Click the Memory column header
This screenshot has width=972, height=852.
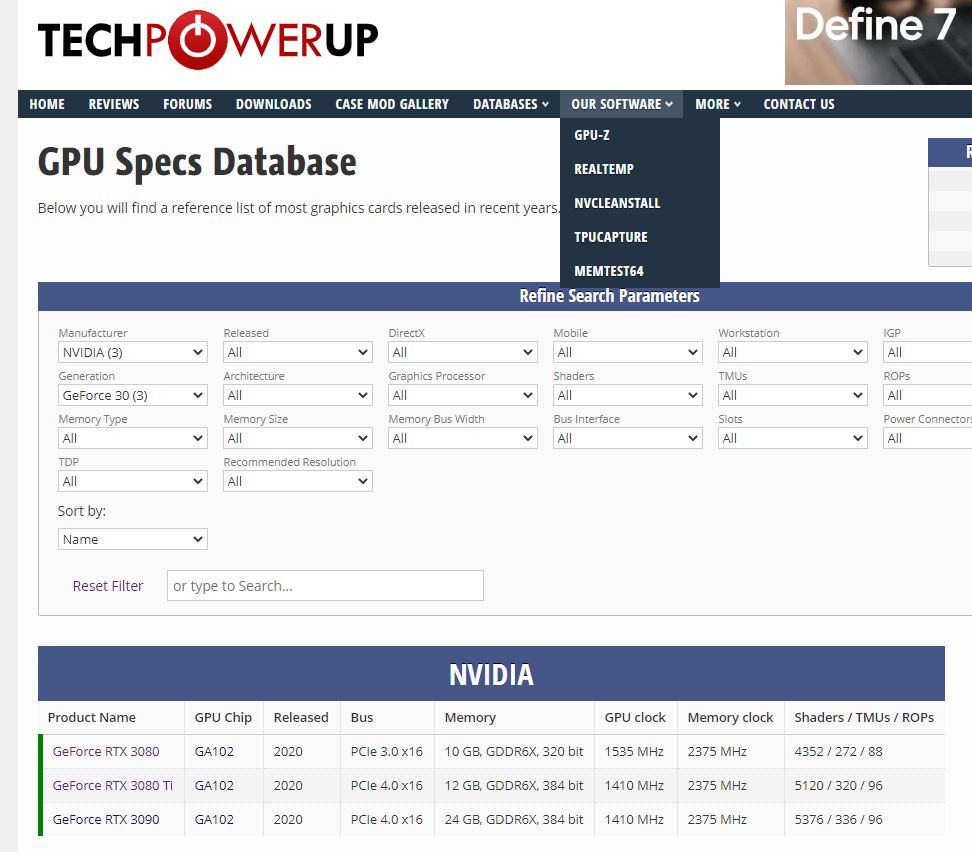pyautogui.click(x=471, y=717)
